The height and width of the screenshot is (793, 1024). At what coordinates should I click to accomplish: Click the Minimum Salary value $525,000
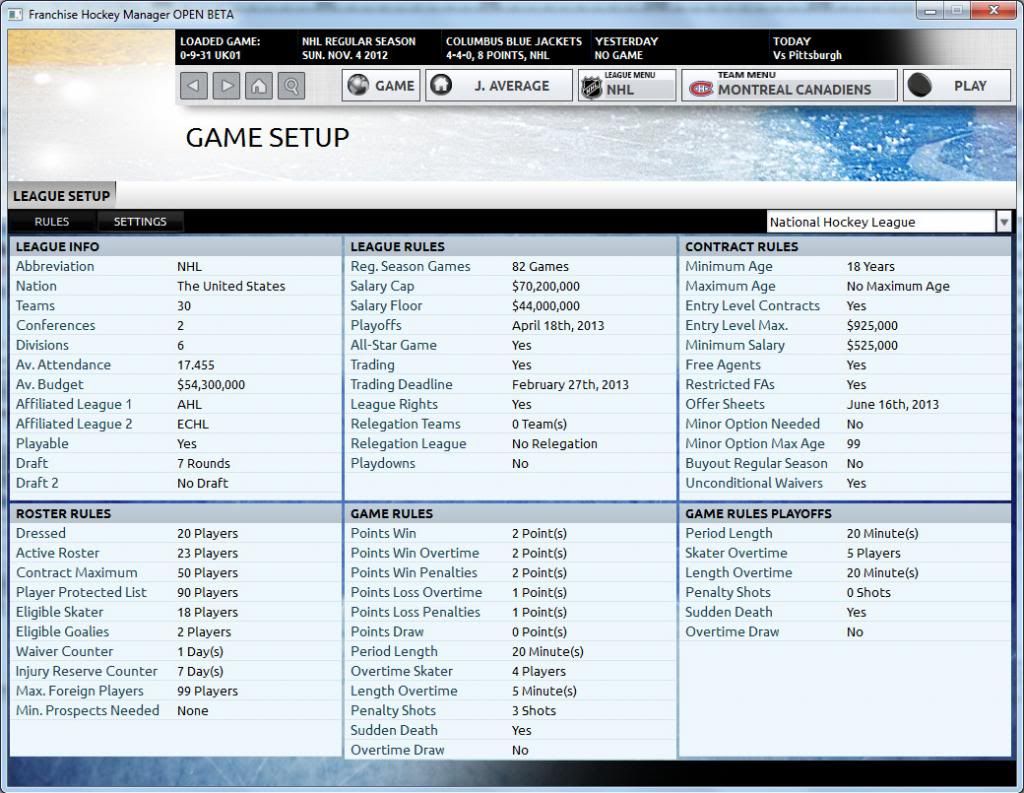[872, 345]
